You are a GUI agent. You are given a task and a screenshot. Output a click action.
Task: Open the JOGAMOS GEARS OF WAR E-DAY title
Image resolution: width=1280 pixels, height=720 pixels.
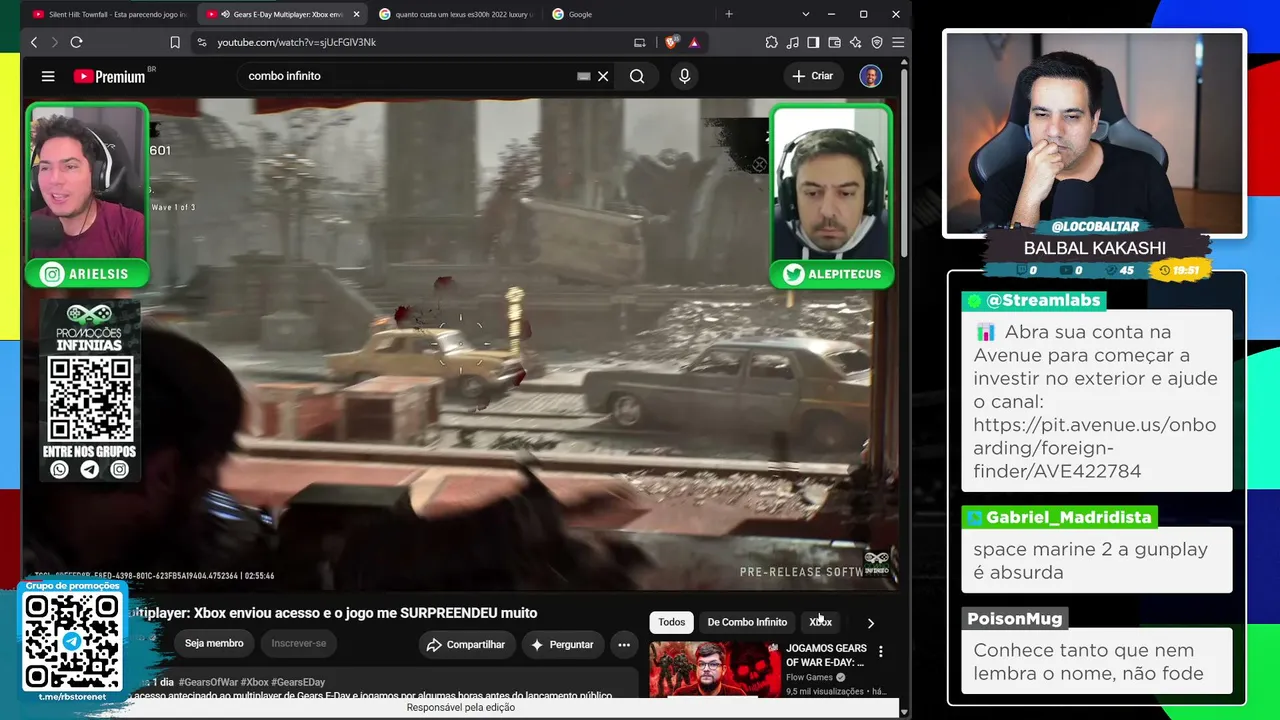826,655
